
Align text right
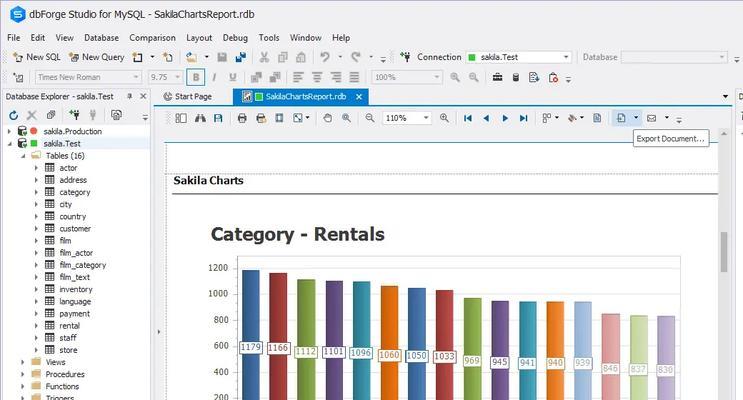pyautogui.click(x=335, y=77)
